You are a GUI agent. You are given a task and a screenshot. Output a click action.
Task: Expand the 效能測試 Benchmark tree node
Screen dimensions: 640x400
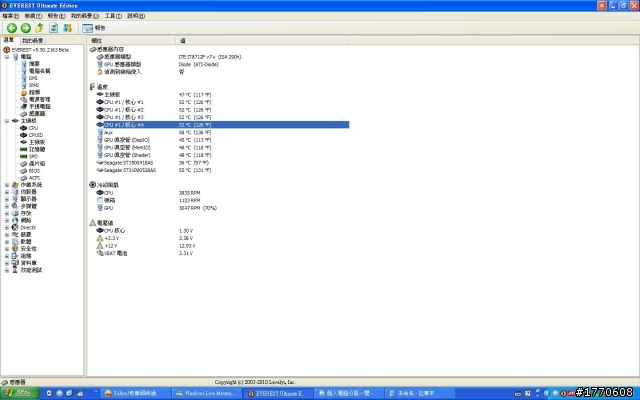tap(7, 270)
